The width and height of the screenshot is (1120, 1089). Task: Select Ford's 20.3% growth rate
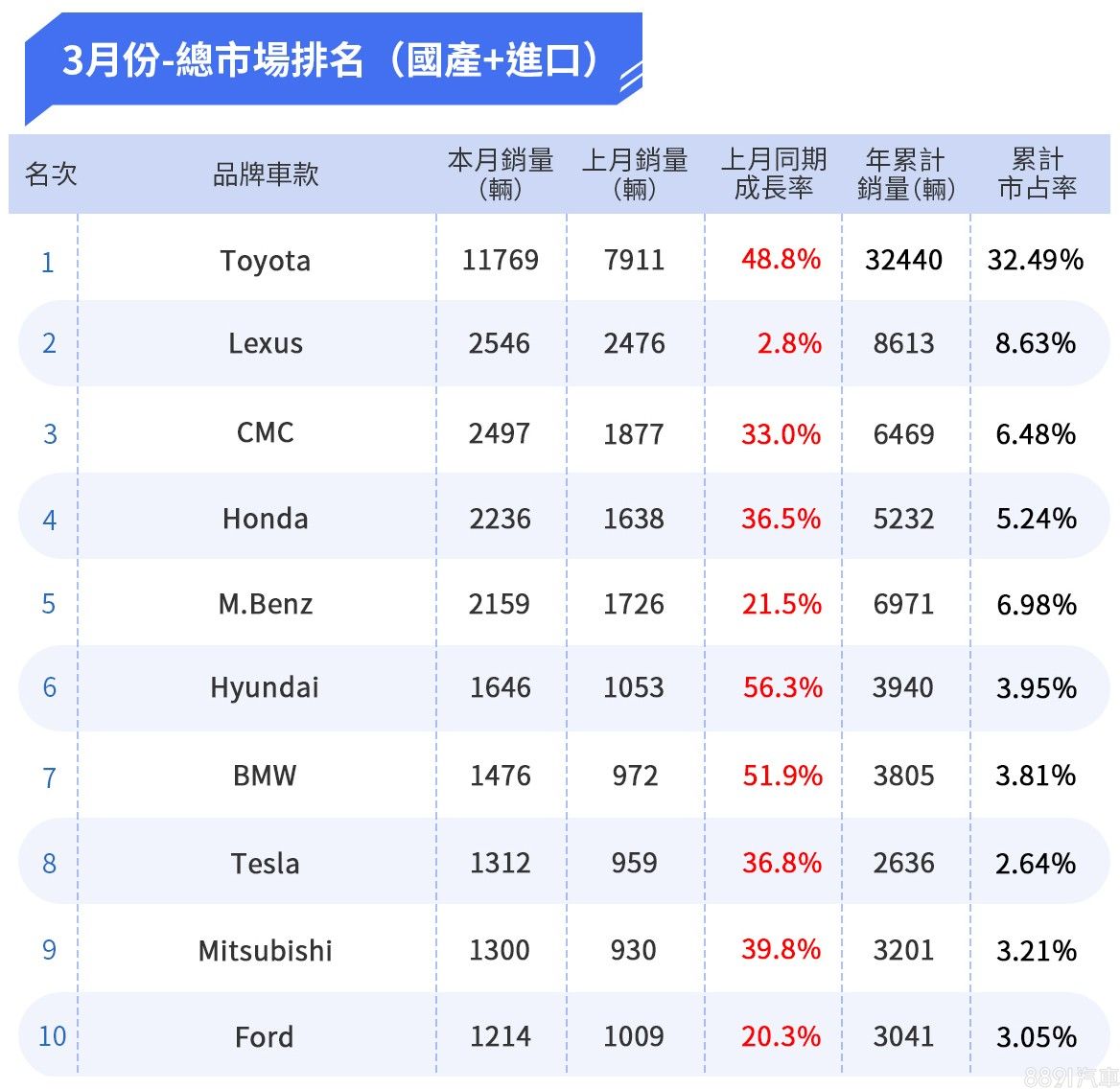point(781,1036)
